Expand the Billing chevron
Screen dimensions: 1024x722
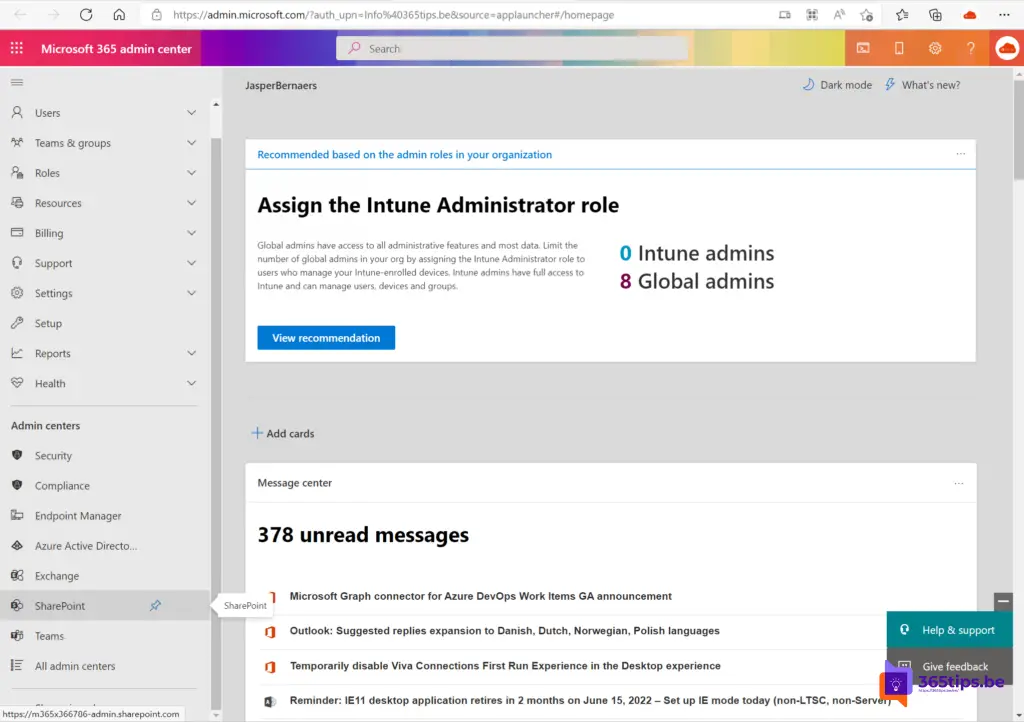click(191, 233)
